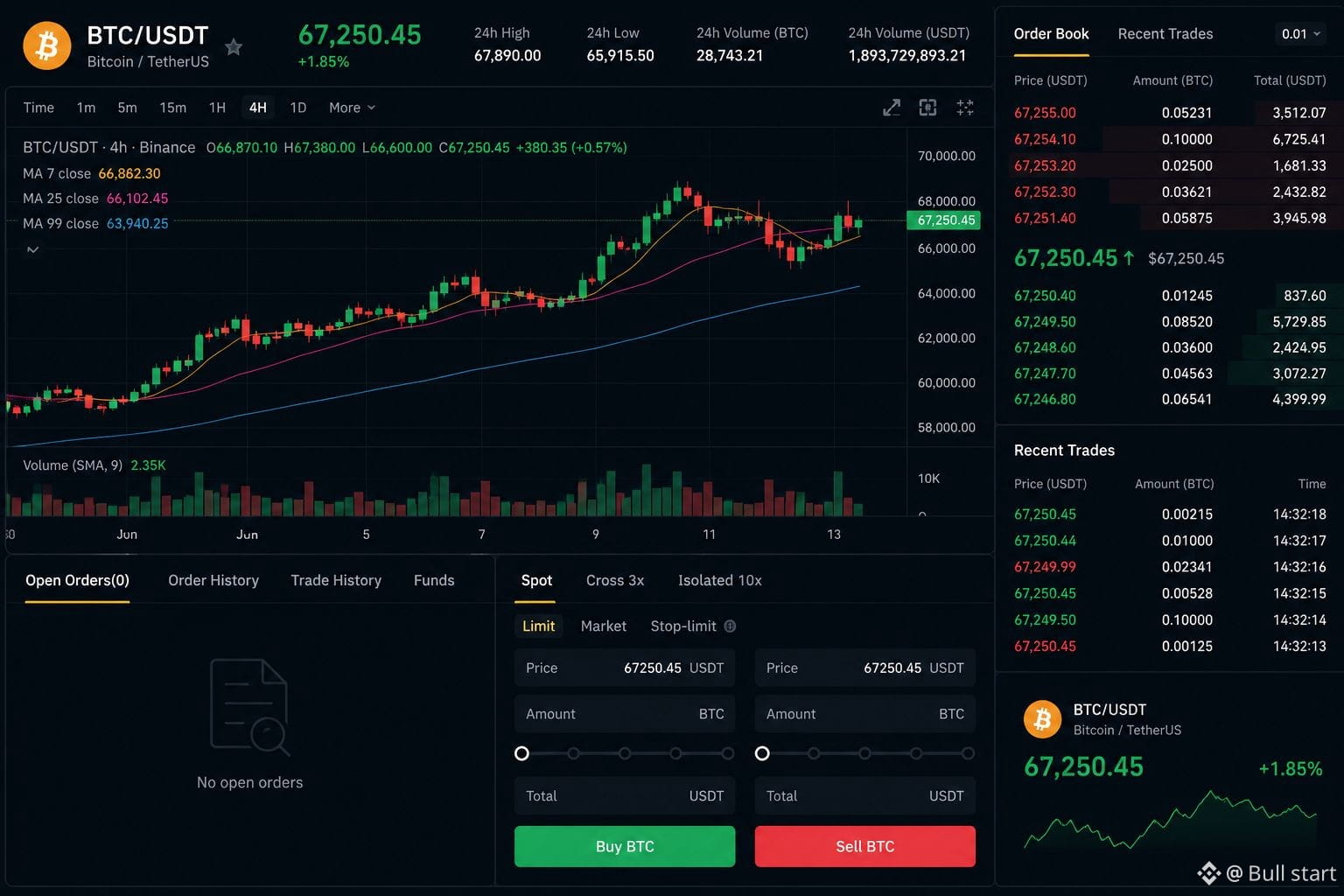This screenshot has height=896, width=1344.
Task: Click the 24h Low value 65,915.50
Action: (x=620, y=55)
